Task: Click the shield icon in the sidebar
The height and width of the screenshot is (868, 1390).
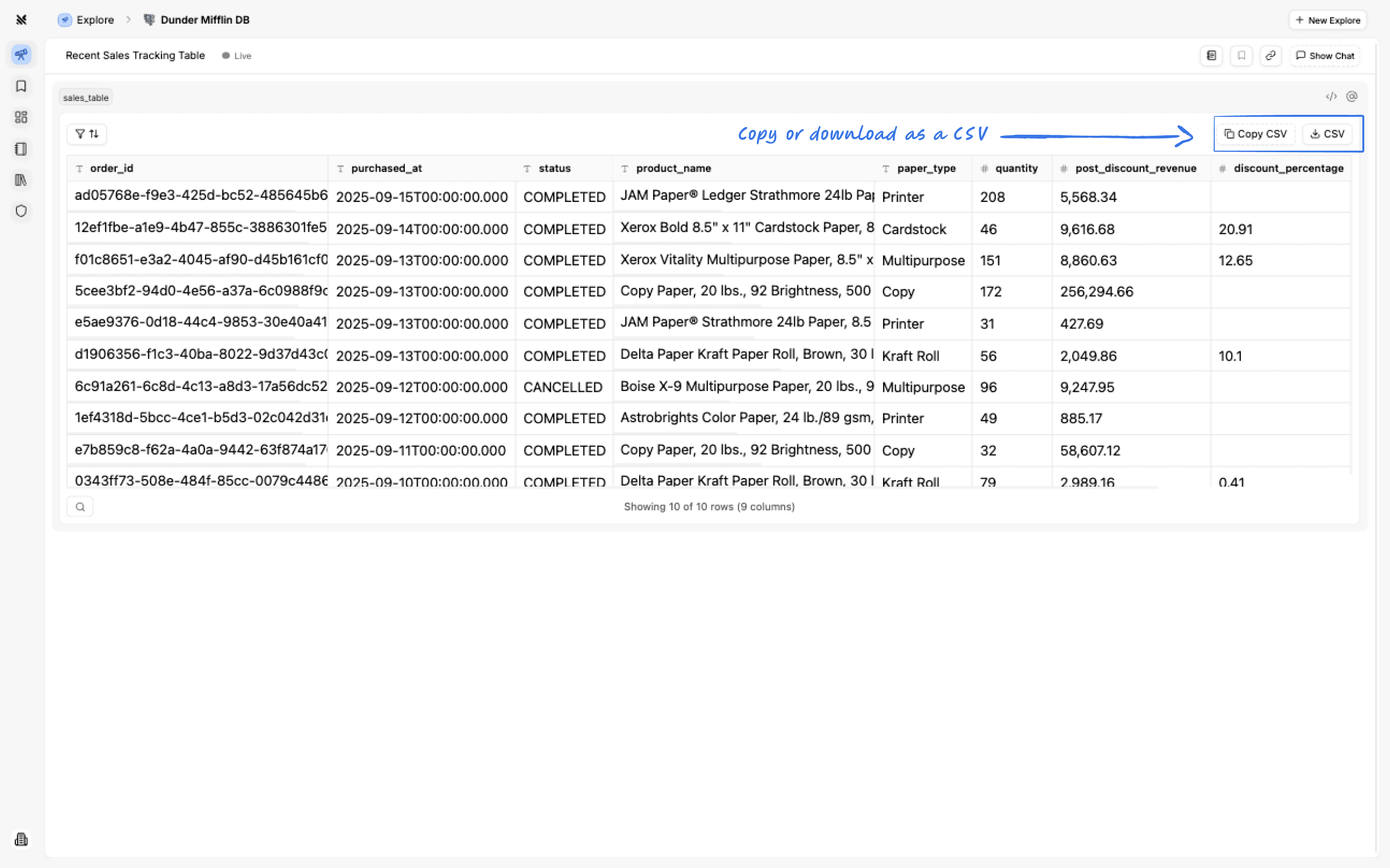Action: coord(21,211)
